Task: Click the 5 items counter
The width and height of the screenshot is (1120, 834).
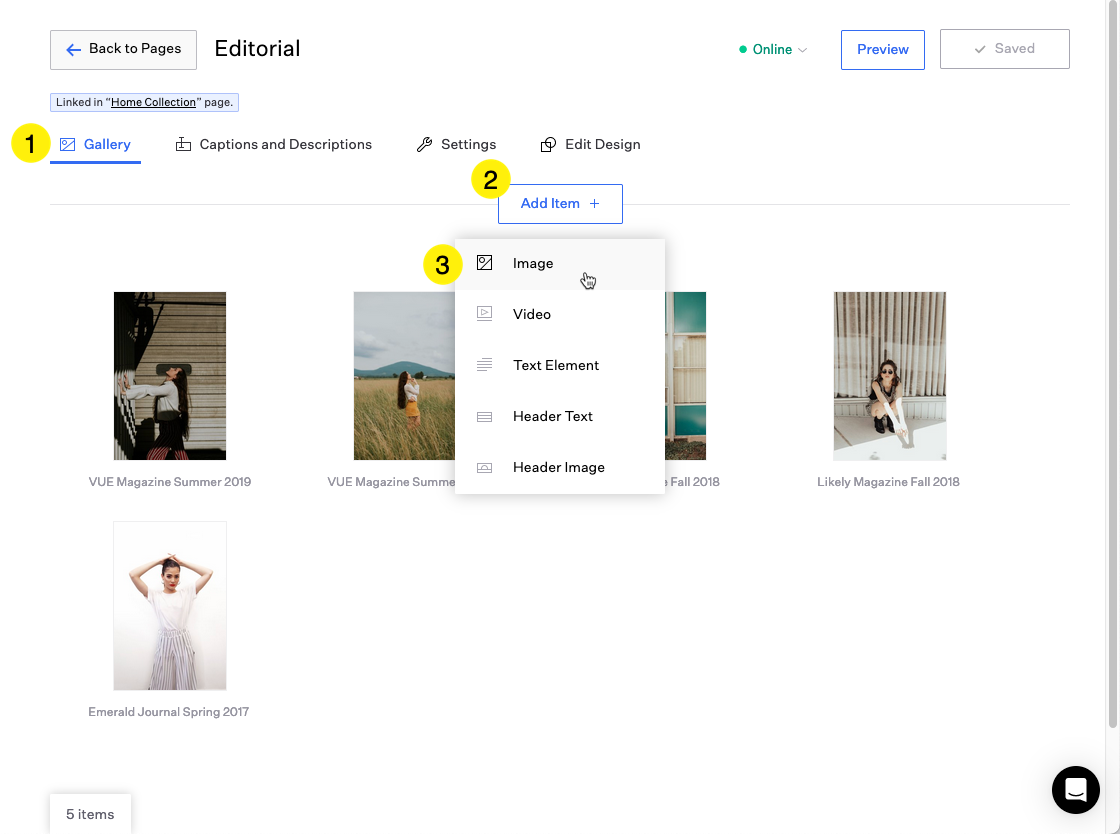Action: point(90,814)
